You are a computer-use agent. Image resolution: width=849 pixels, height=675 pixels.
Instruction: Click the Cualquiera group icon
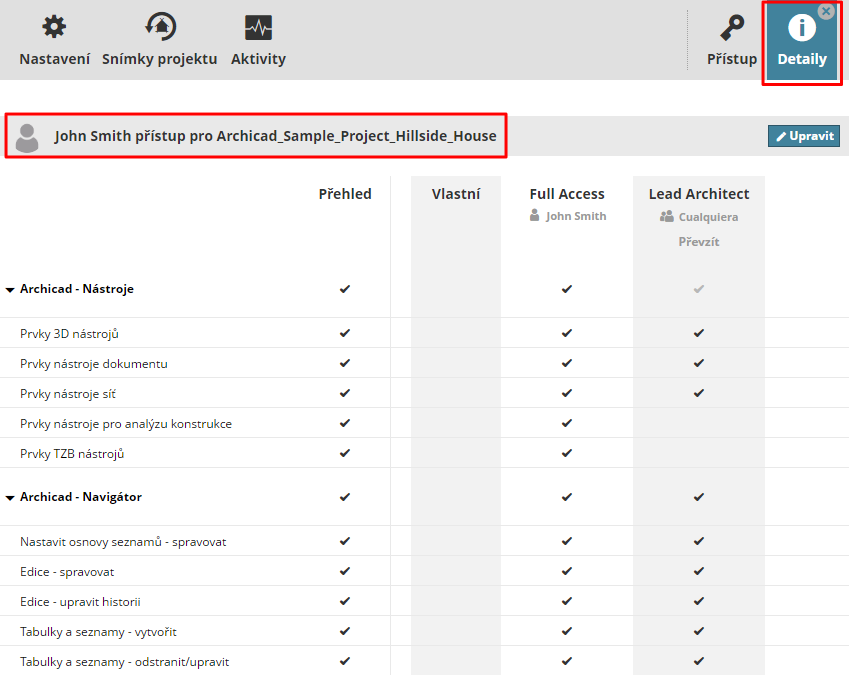click(x=667, y=216)
